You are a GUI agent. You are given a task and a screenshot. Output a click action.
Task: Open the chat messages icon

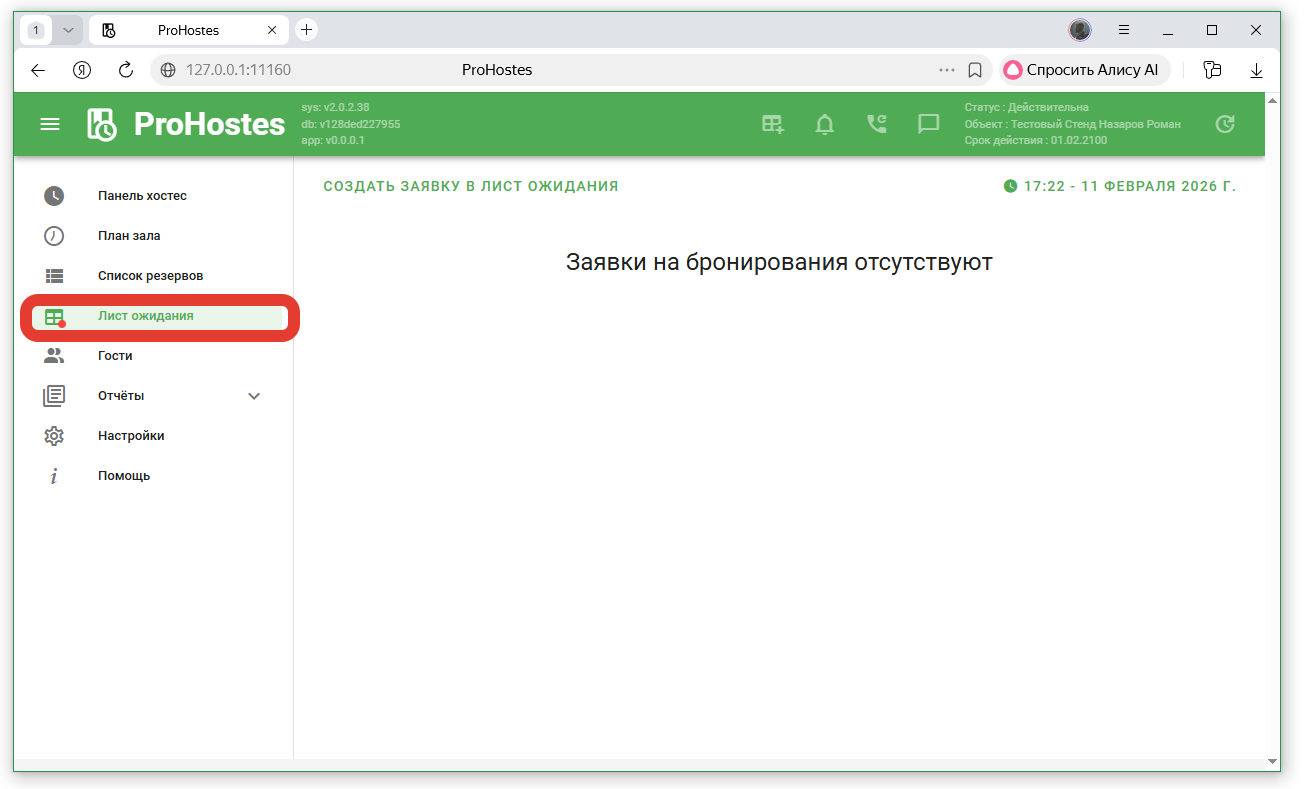click(929, 124)
